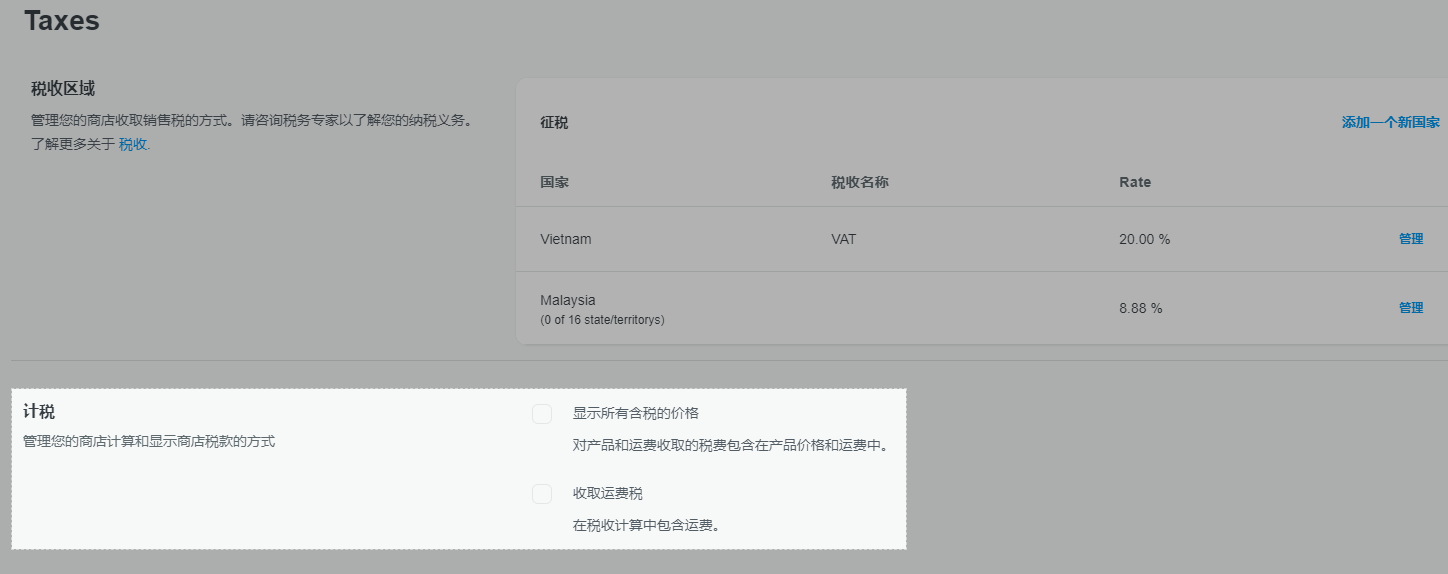The image size is (1448, 574).
Task: Select the Vietnam country name
Action: pyautogui.click(x=566, y=240)
